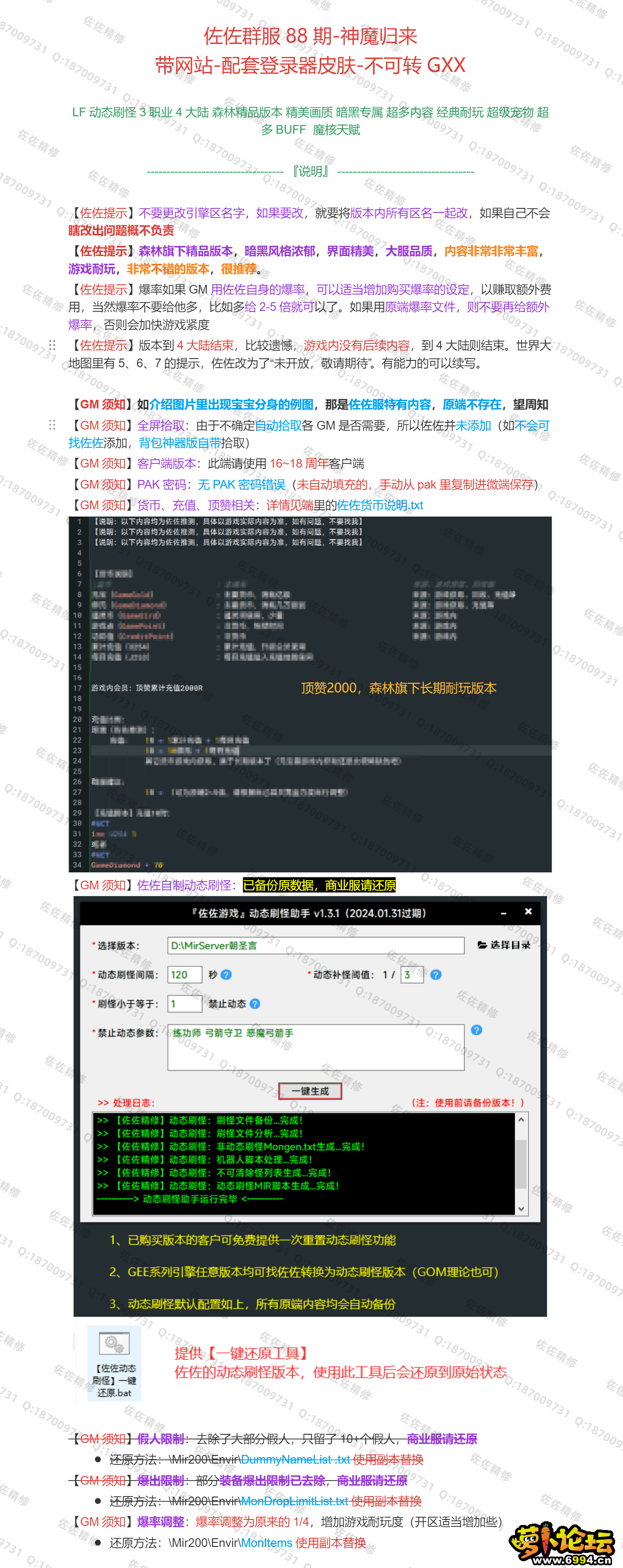
Task: Click the 动态刷怪间隔 value field 120
Action: click(x=185, y=975)
